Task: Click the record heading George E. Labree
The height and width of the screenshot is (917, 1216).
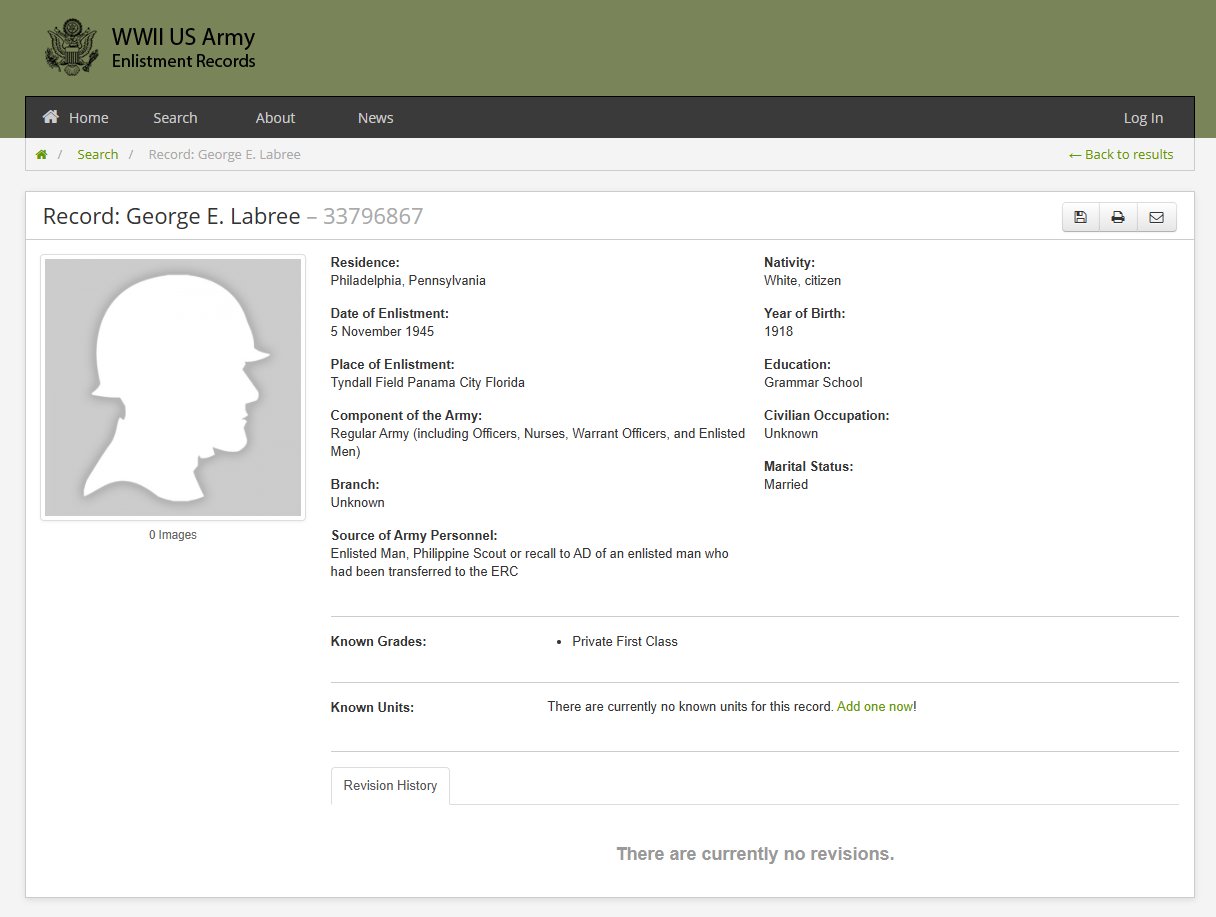Action: 171,216
